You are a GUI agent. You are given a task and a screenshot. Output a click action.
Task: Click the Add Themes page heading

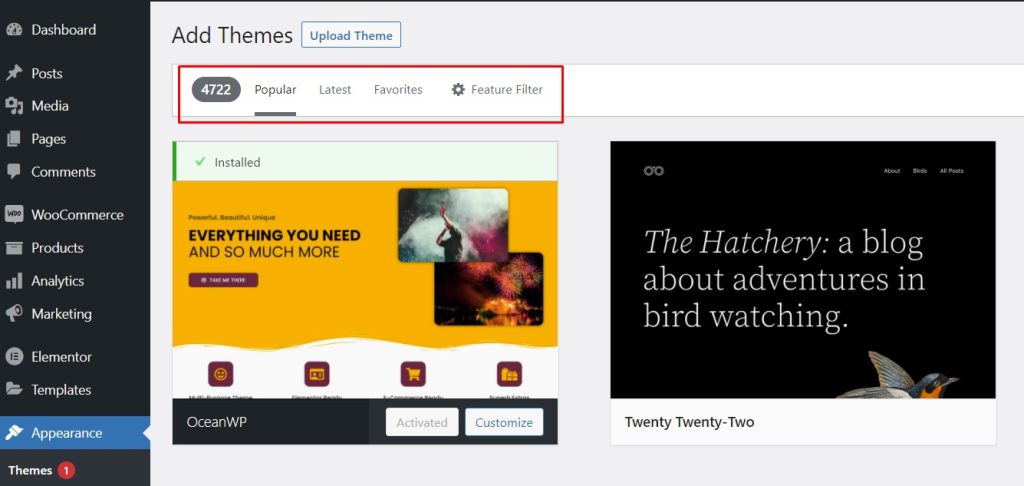tap(232, 35)
